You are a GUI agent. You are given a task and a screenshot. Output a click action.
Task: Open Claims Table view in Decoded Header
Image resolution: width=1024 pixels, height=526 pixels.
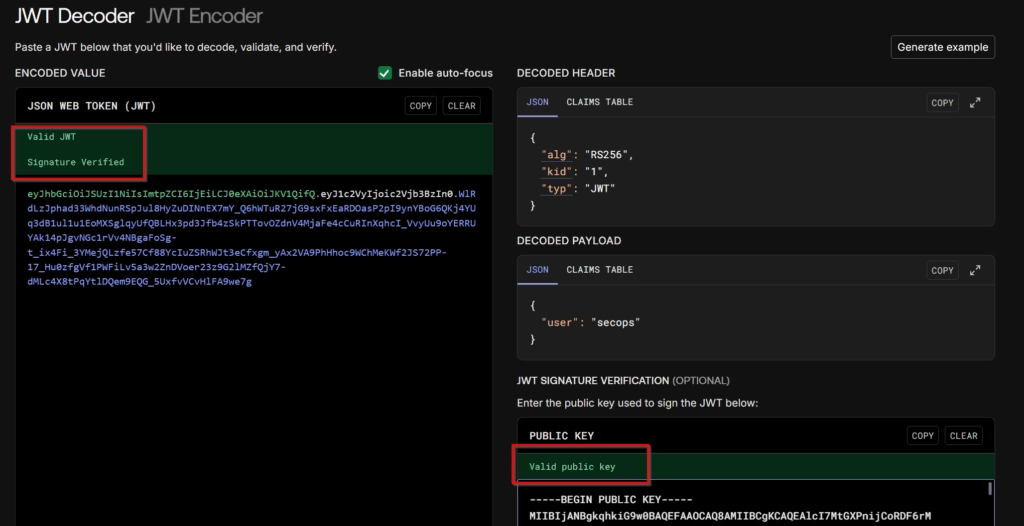(599, 102)
